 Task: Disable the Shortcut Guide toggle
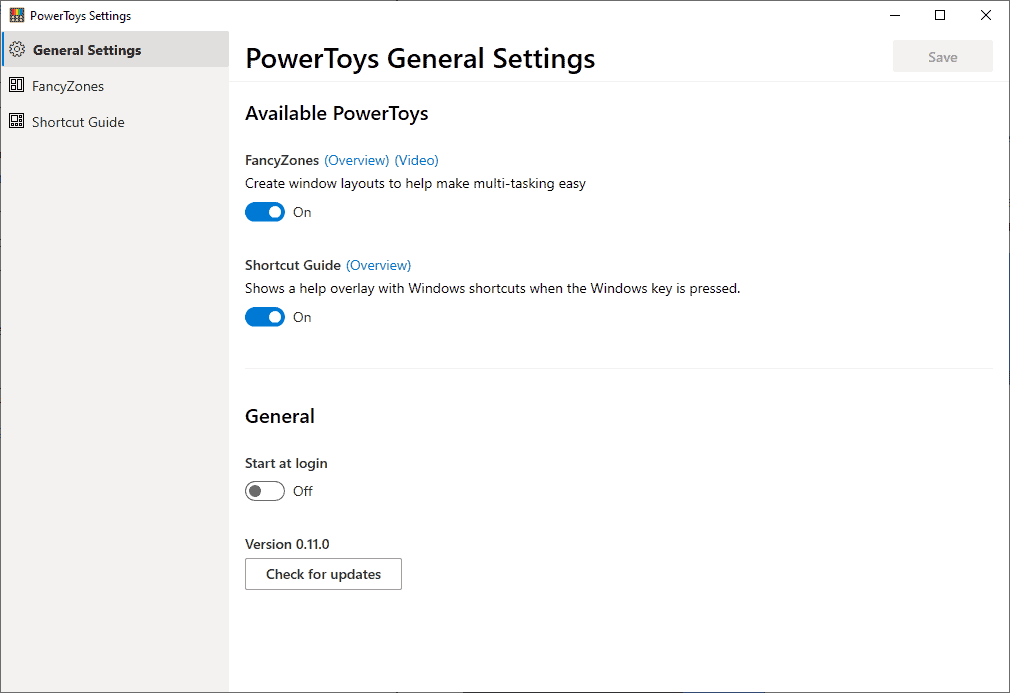click(264, 316)
